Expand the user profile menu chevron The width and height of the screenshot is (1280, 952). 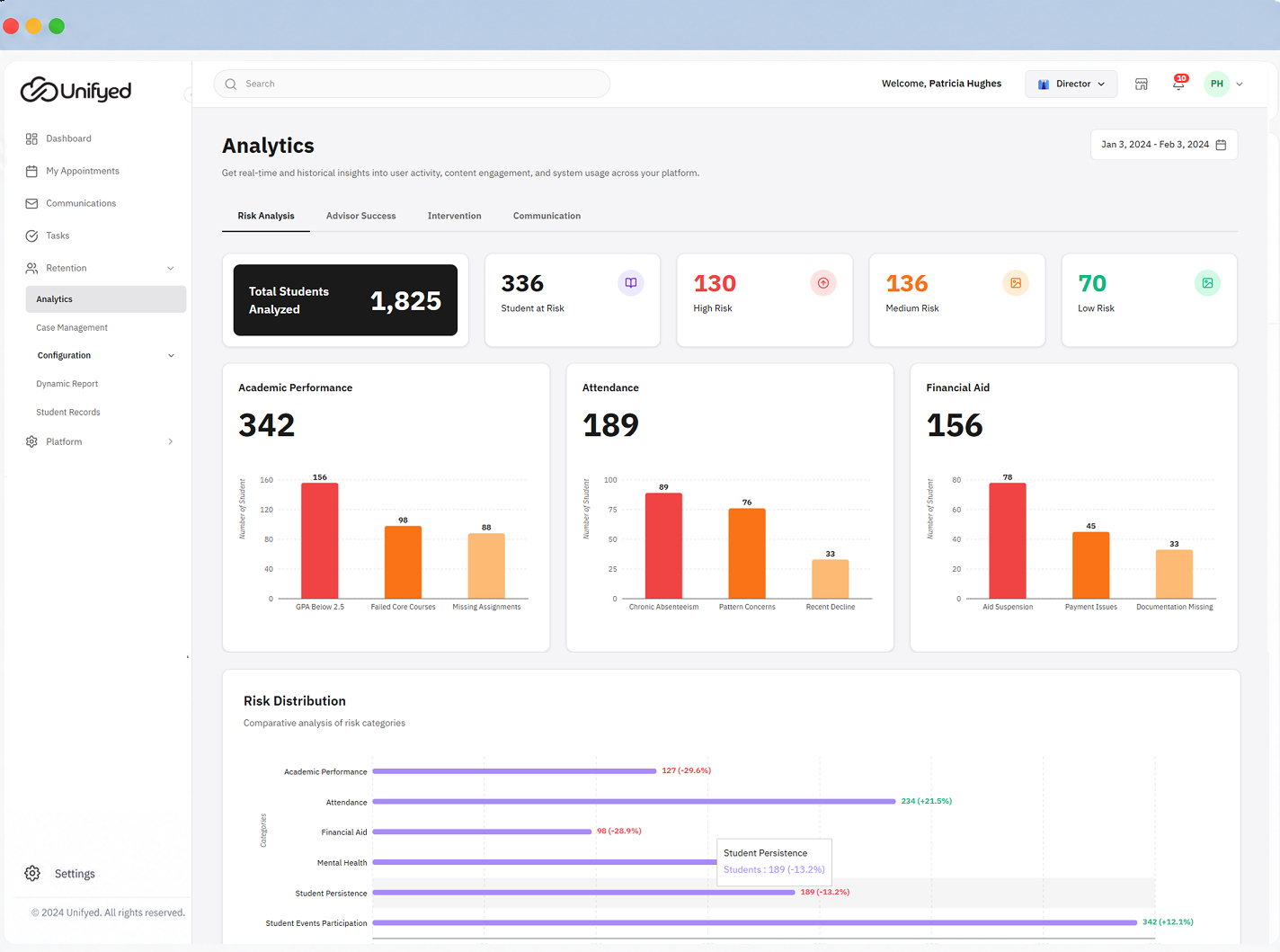[x=1240, y=85]
